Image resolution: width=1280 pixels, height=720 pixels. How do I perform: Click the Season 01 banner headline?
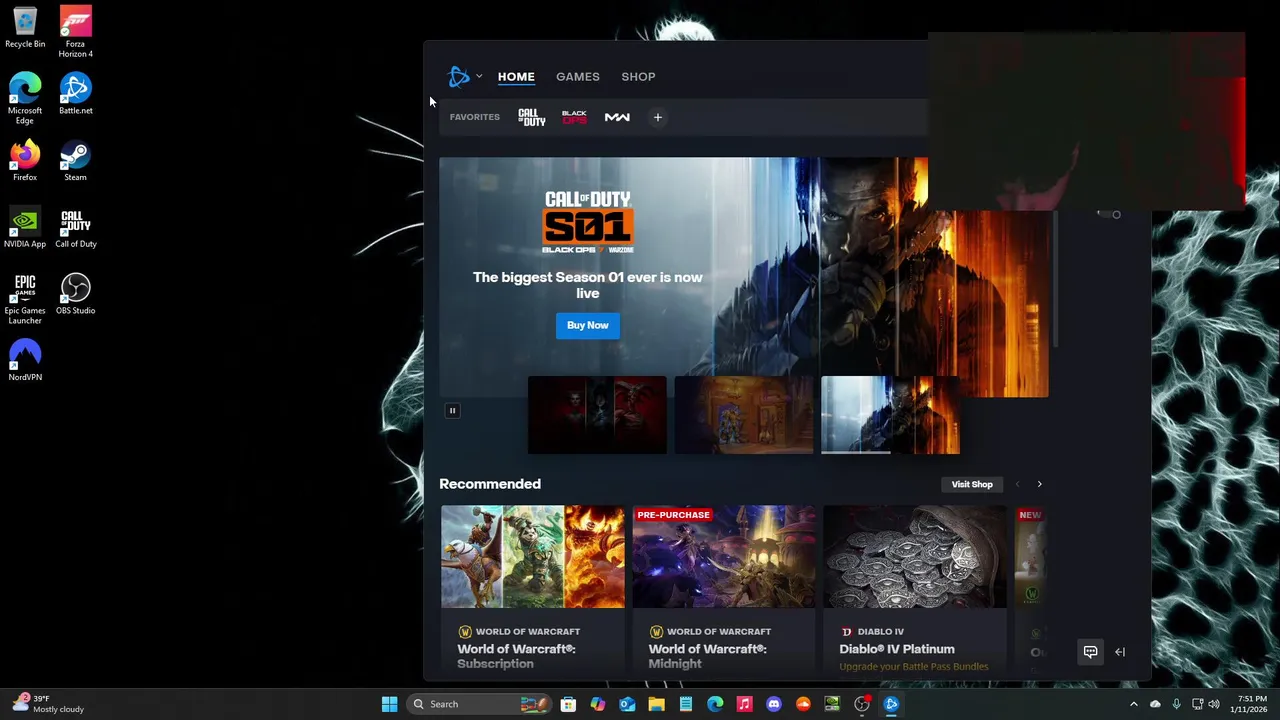[588, 285]
